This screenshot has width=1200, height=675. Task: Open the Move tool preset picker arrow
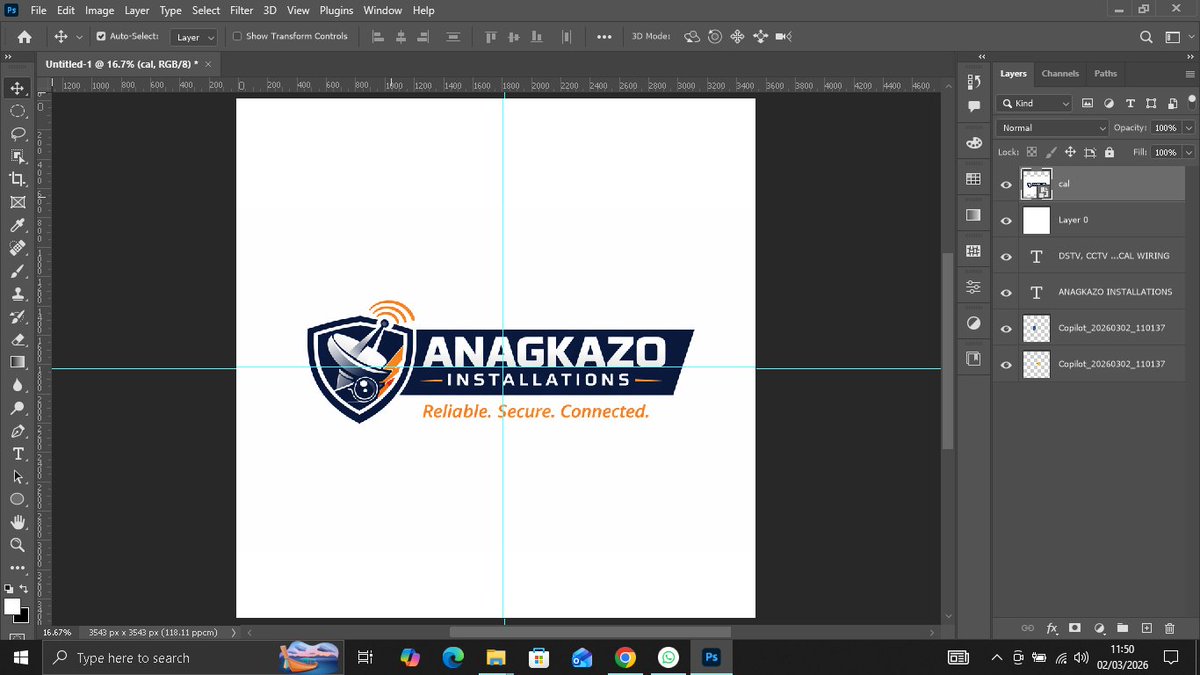pos(78,38)
